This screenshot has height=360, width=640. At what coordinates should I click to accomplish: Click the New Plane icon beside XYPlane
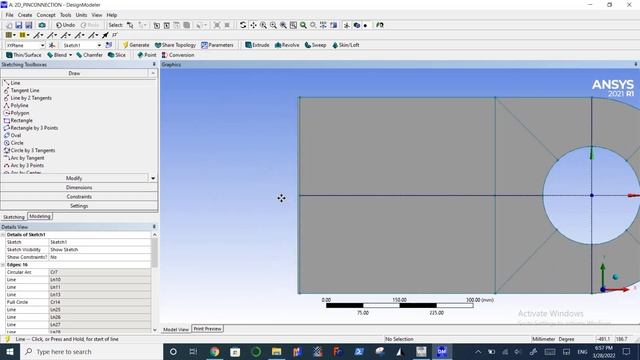pyautogui.click(x=52, y=45)
